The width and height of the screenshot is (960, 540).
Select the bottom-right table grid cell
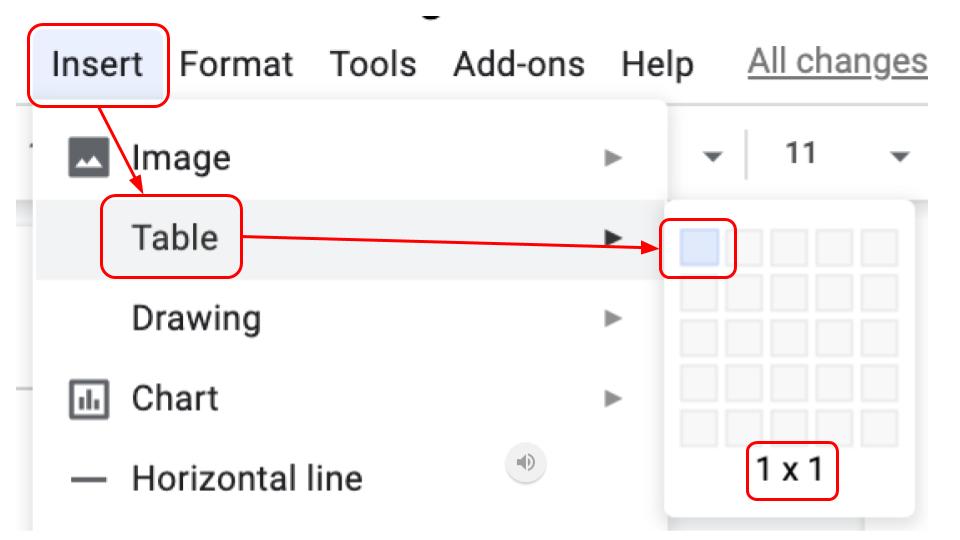tap(879, 428)
